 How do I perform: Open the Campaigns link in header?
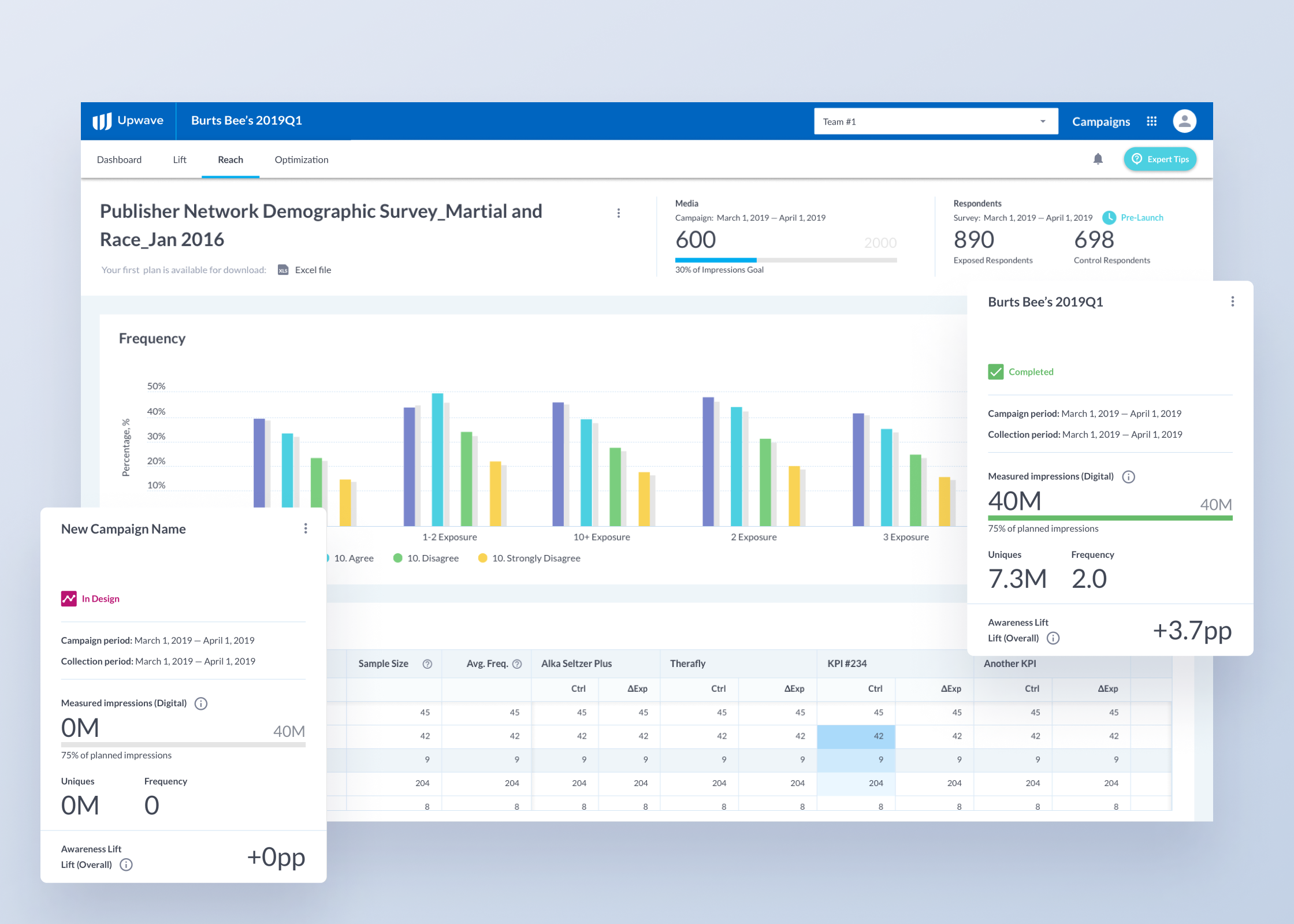point(1100,121)
